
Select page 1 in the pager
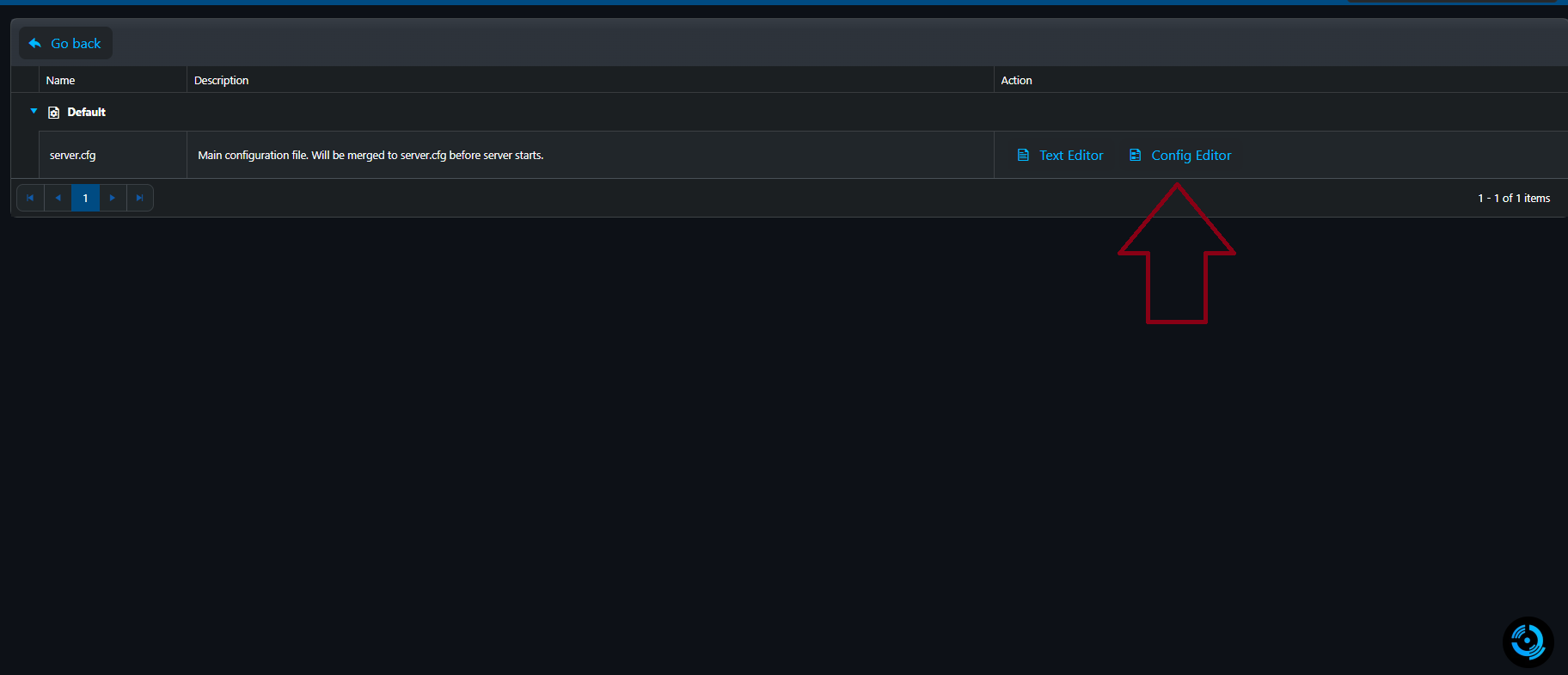(x=85, y=198)
